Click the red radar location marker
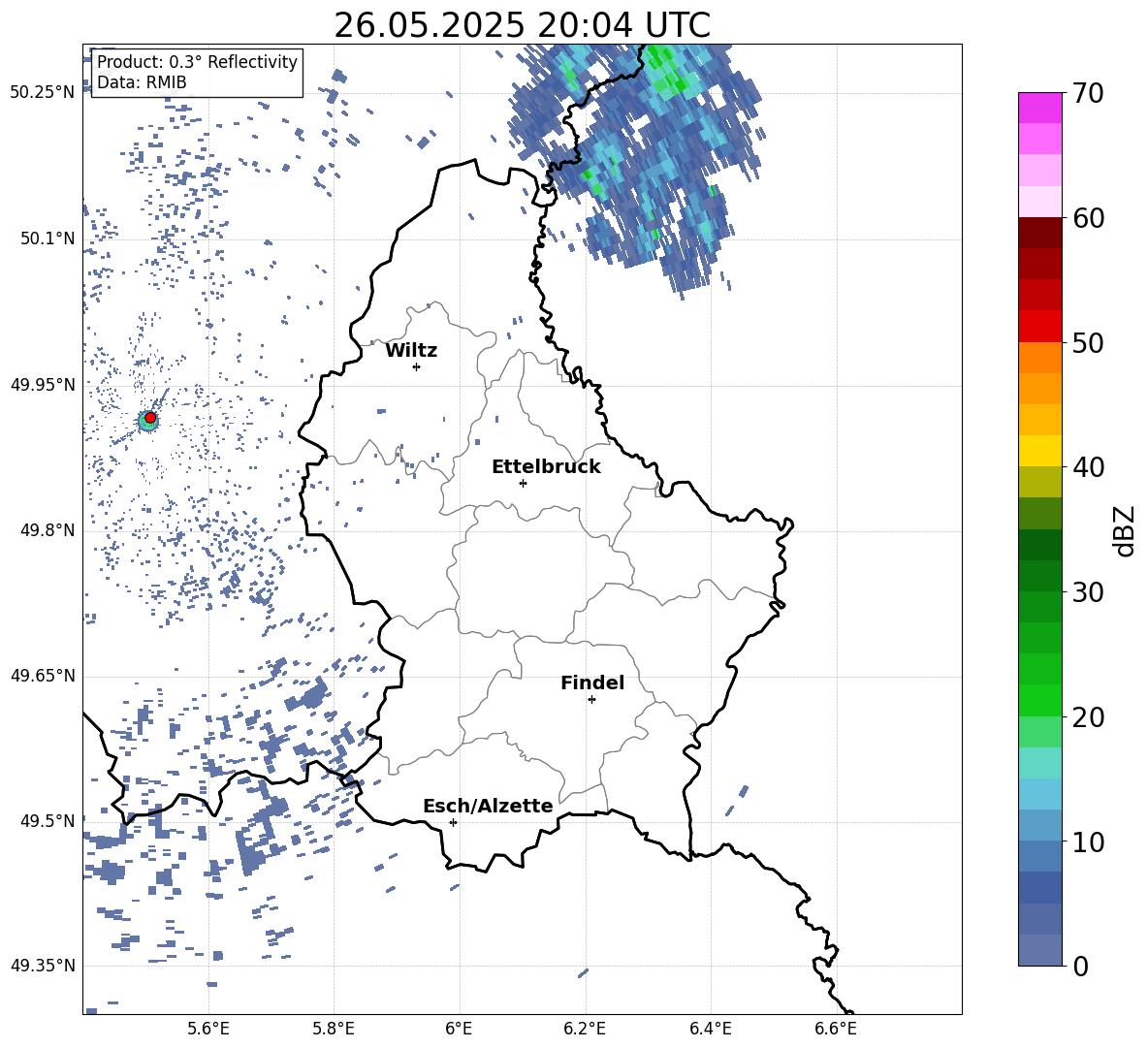Viewport: 1148px width, 1048px height. [x=150, y=417]
